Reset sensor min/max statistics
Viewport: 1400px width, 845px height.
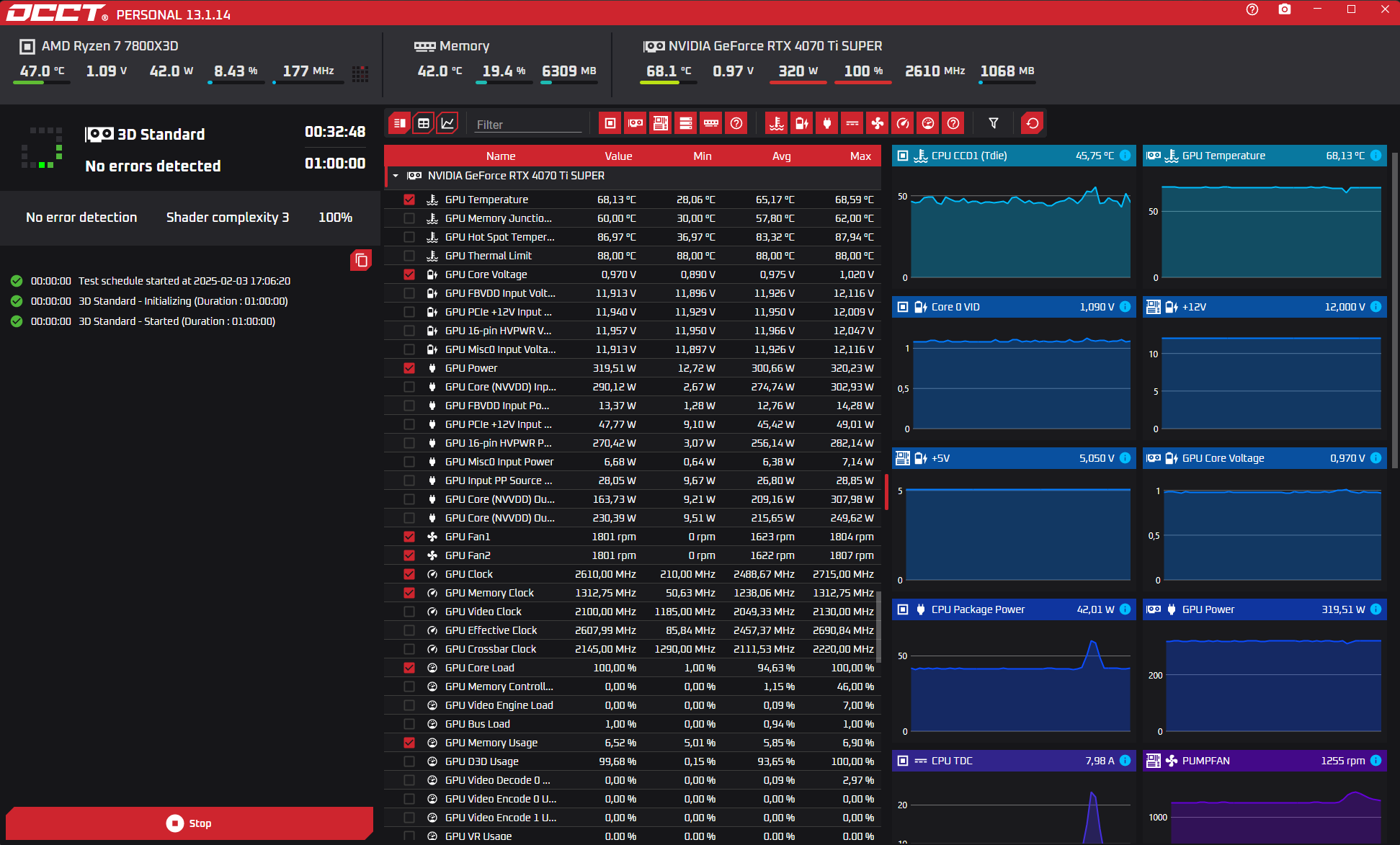pos(1032,123)
